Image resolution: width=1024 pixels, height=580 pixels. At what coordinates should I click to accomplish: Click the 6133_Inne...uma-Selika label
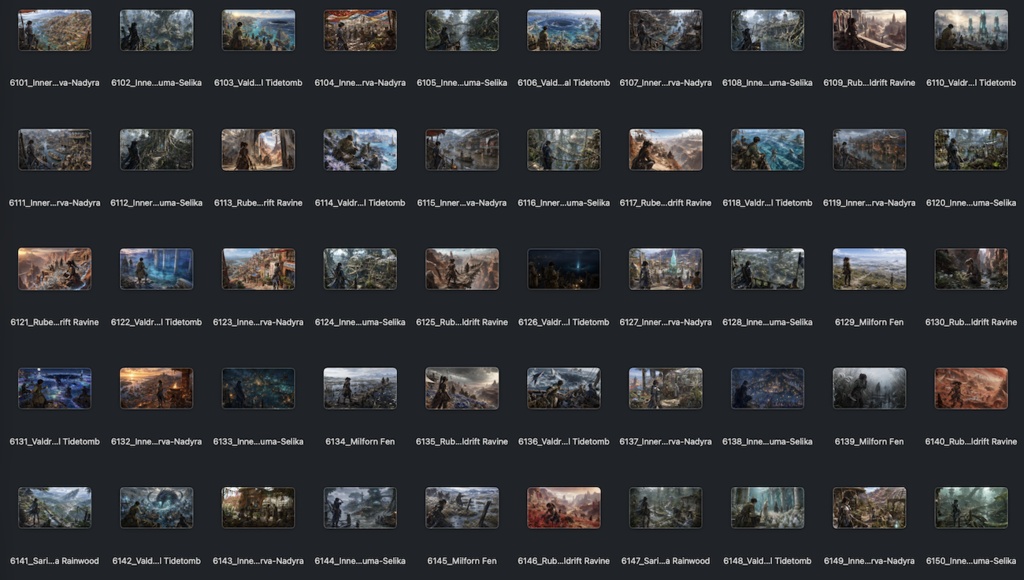pyautogui.click(x=259, y=442)
